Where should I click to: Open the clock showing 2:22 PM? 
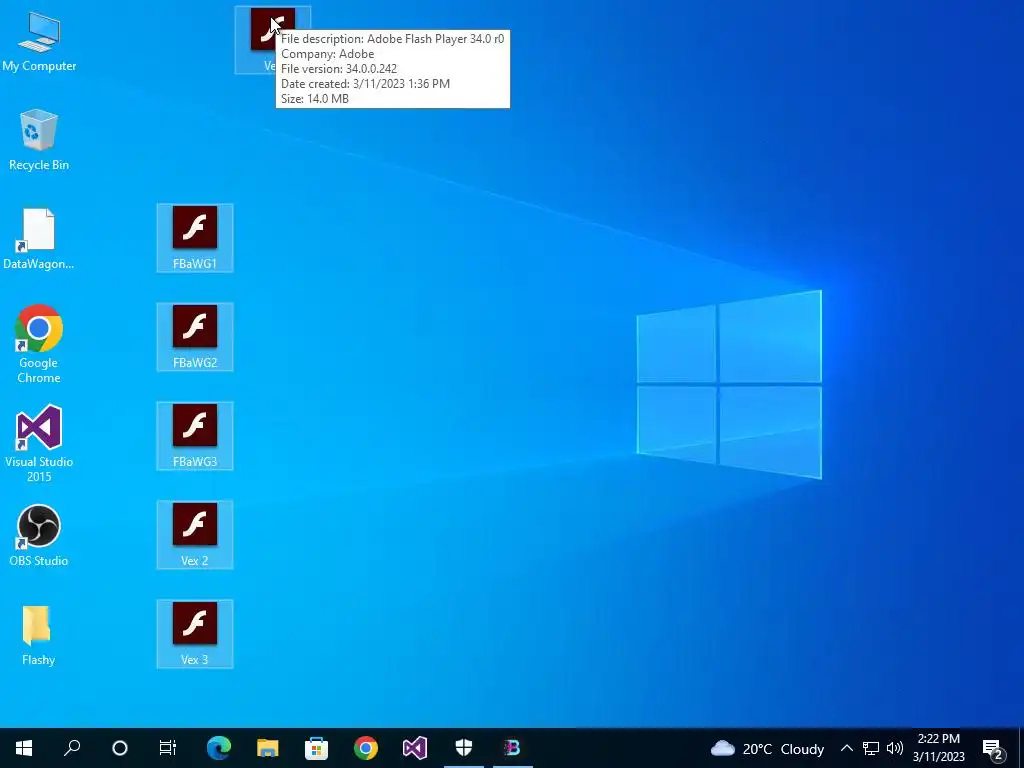coord(939,748)
